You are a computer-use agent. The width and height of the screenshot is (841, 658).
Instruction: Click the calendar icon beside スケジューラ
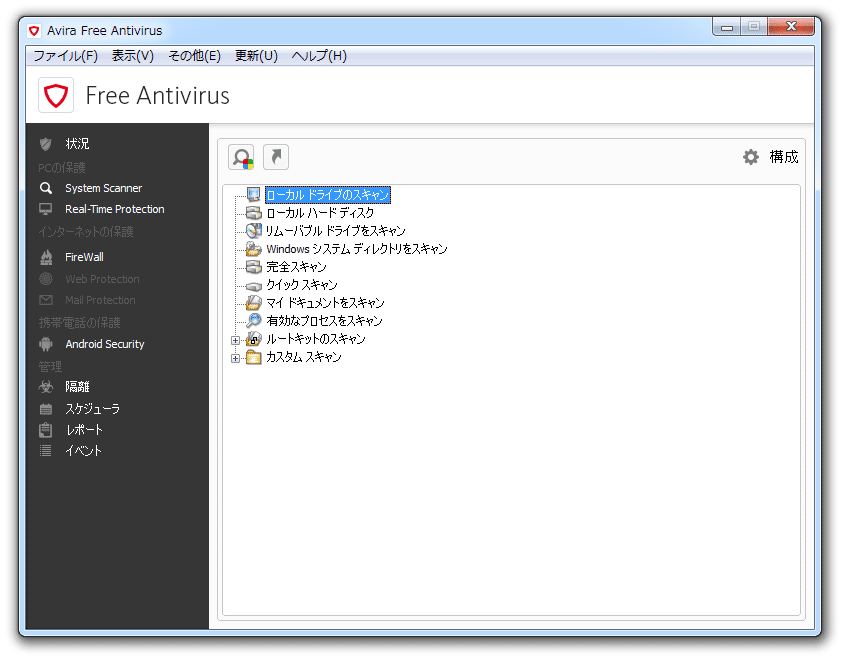pyautogui.click(x=46, y=409)
